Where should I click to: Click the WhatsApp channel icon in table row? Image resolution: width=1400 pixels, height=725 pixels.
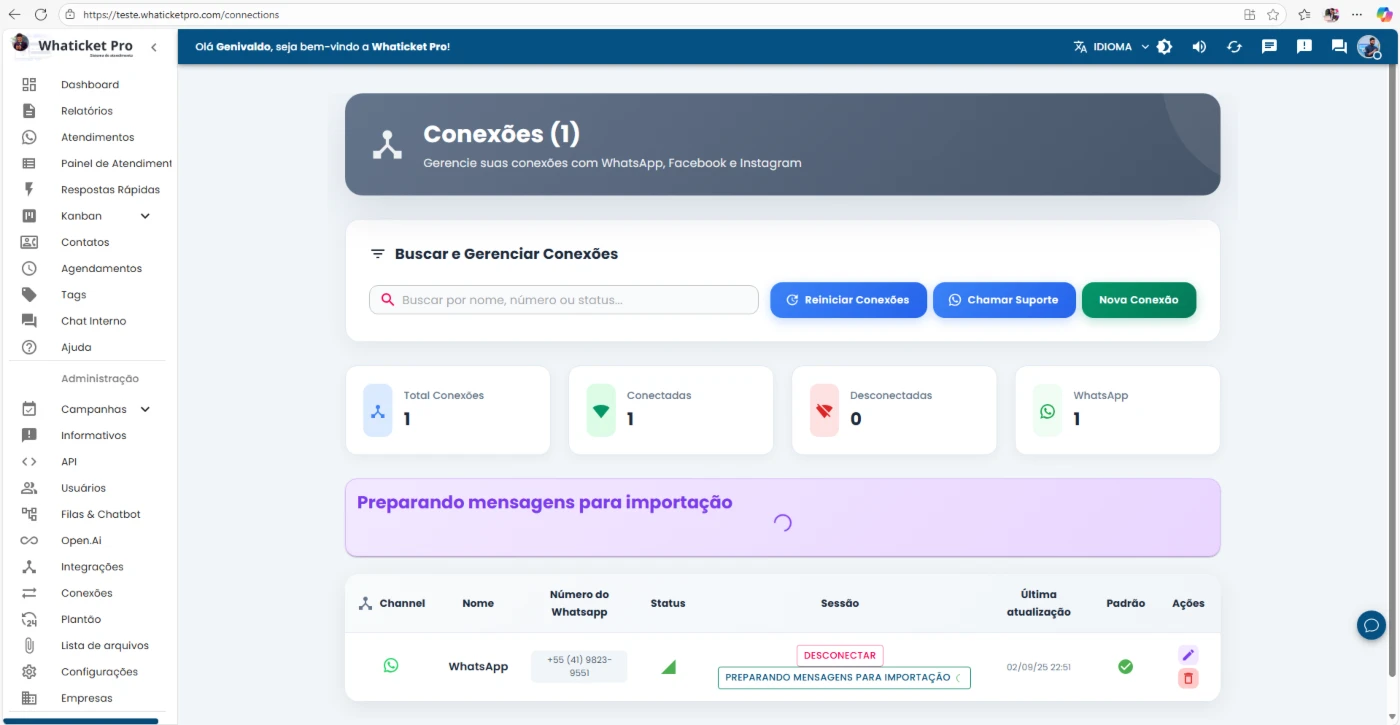pos(391,665)
